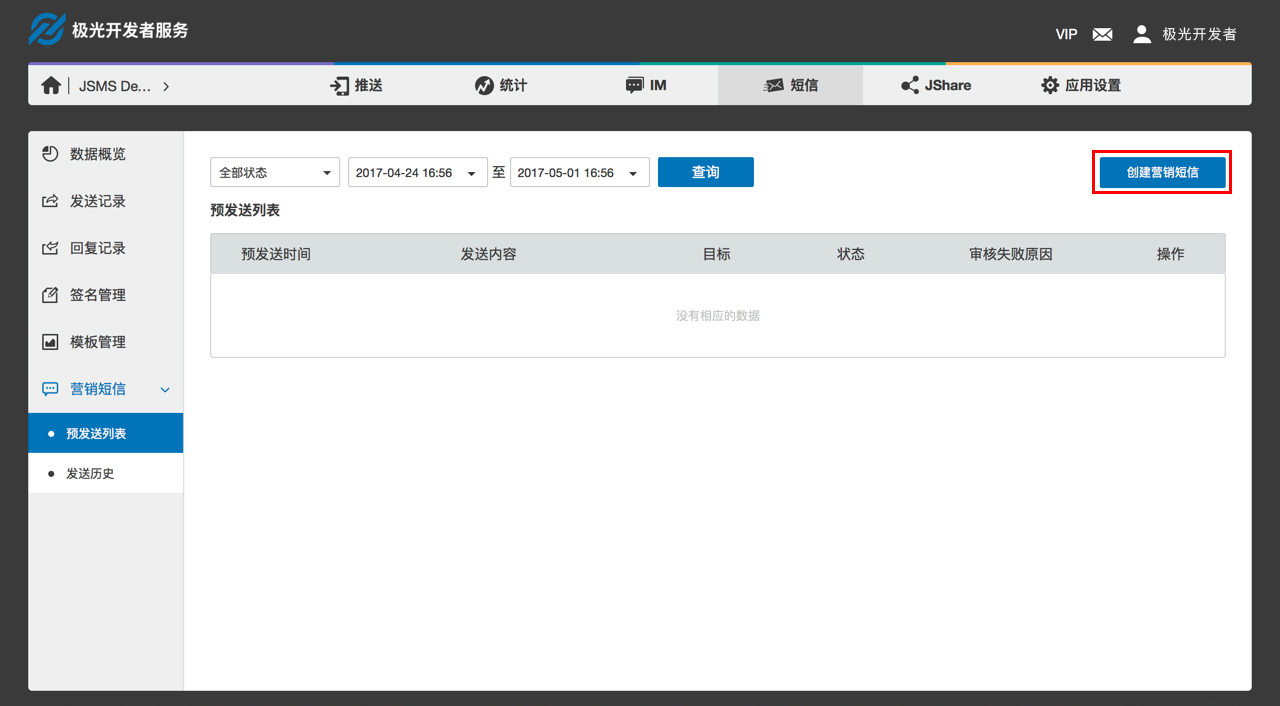
Task: Open the JSMS De... app name
Action: click(x=116, y=86)
